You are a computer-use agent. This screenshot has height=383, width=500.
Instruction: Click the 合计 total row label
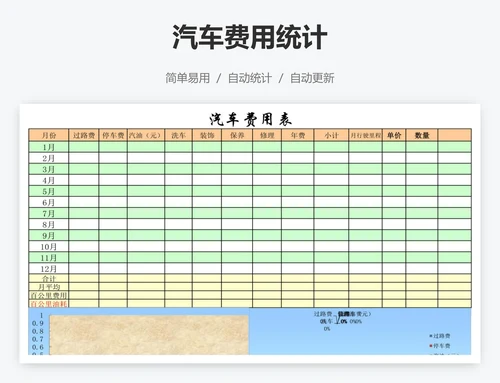click(49, 279)
